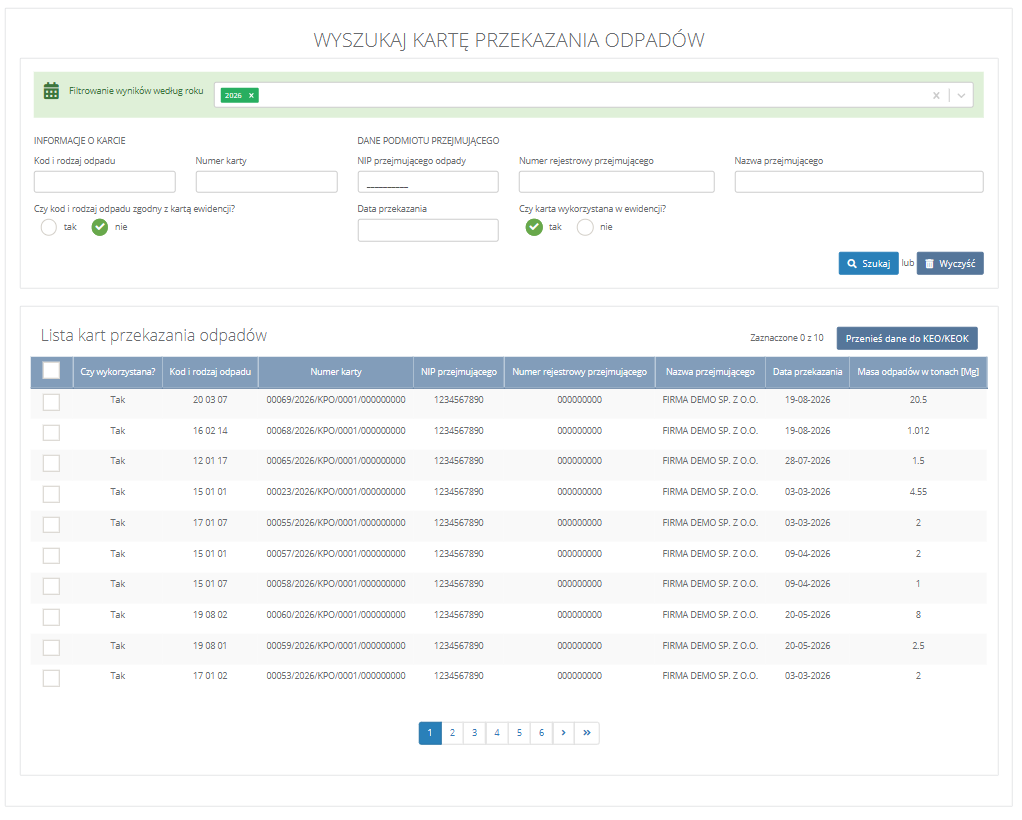1022x820 pixels.
Task: Click the Szukaj search button
Action: [x=868, y=263]
